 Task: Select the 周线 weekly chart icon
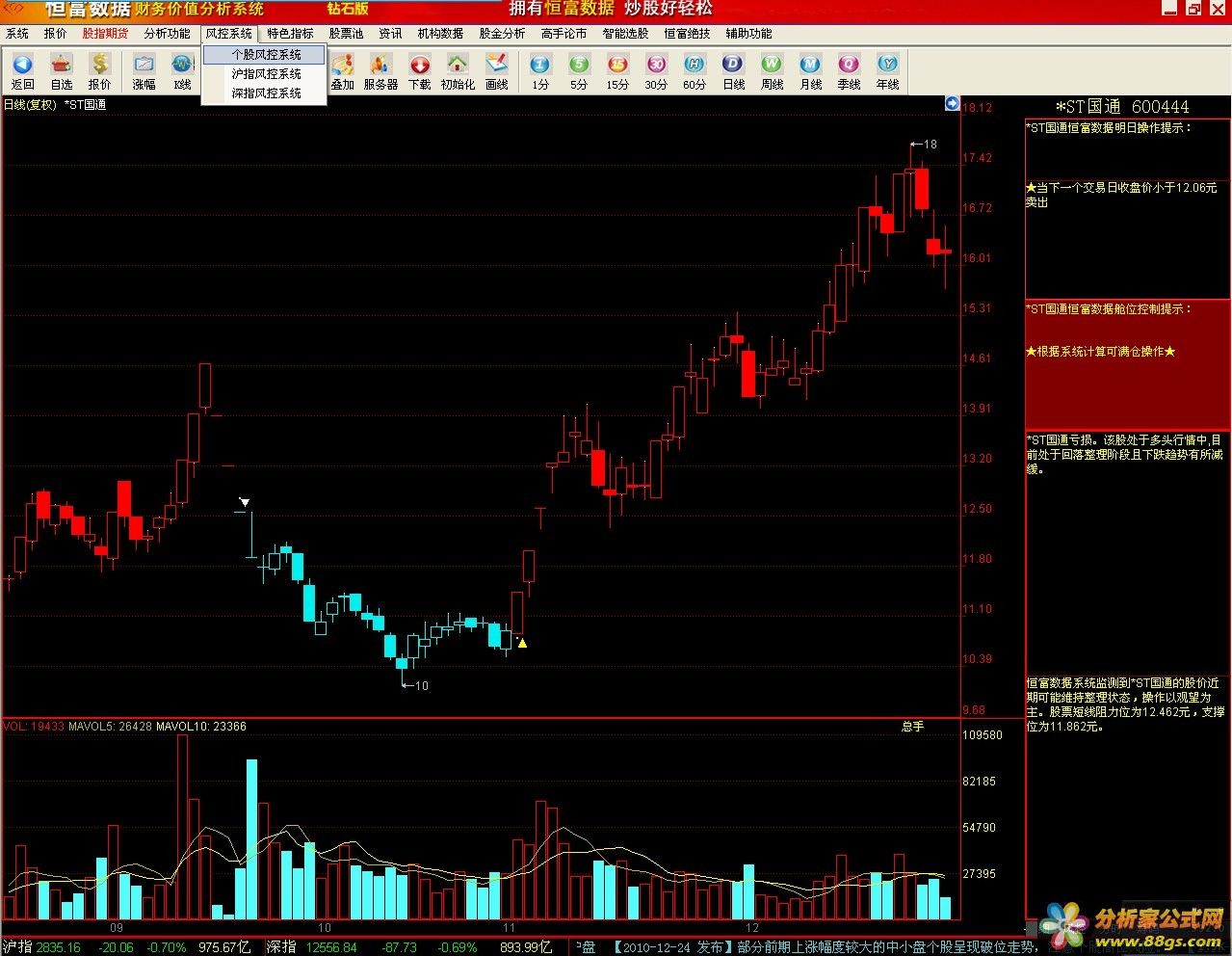(x=773, y=72)
